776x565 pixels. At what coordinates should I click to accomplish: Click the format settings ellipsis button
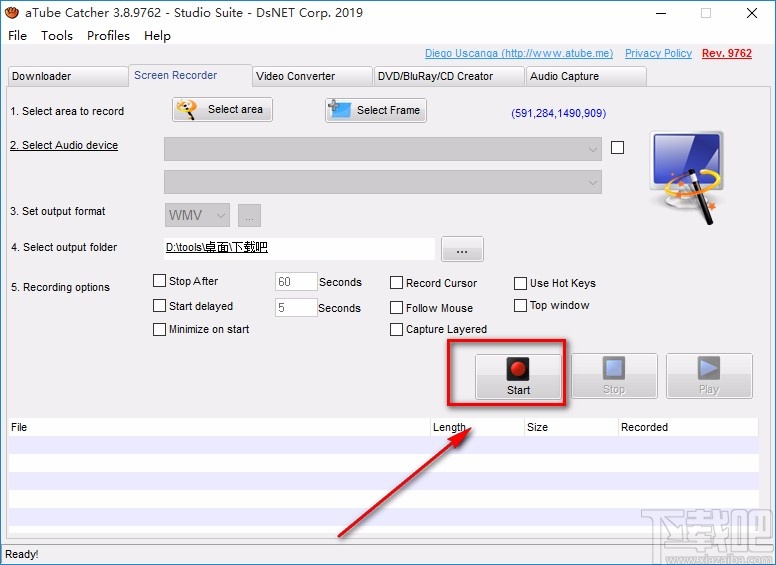point(249,216)
